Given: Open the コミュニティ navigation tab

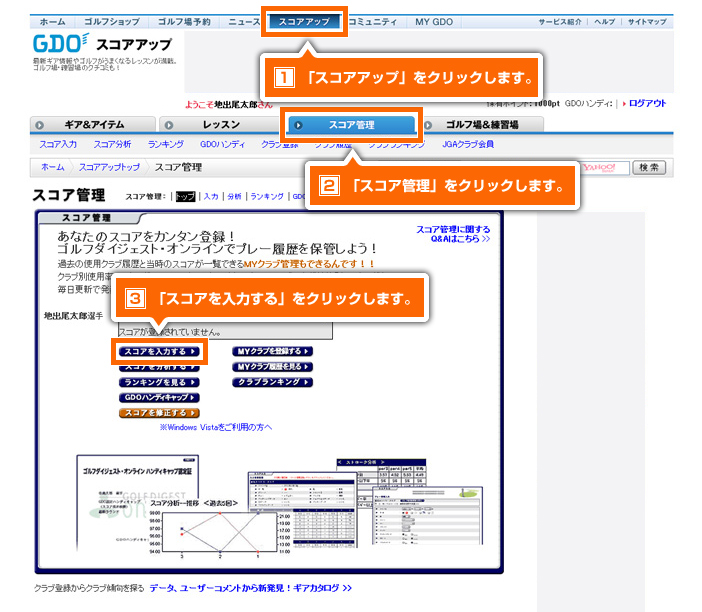Looking at the screenshot, I should 372,22.
